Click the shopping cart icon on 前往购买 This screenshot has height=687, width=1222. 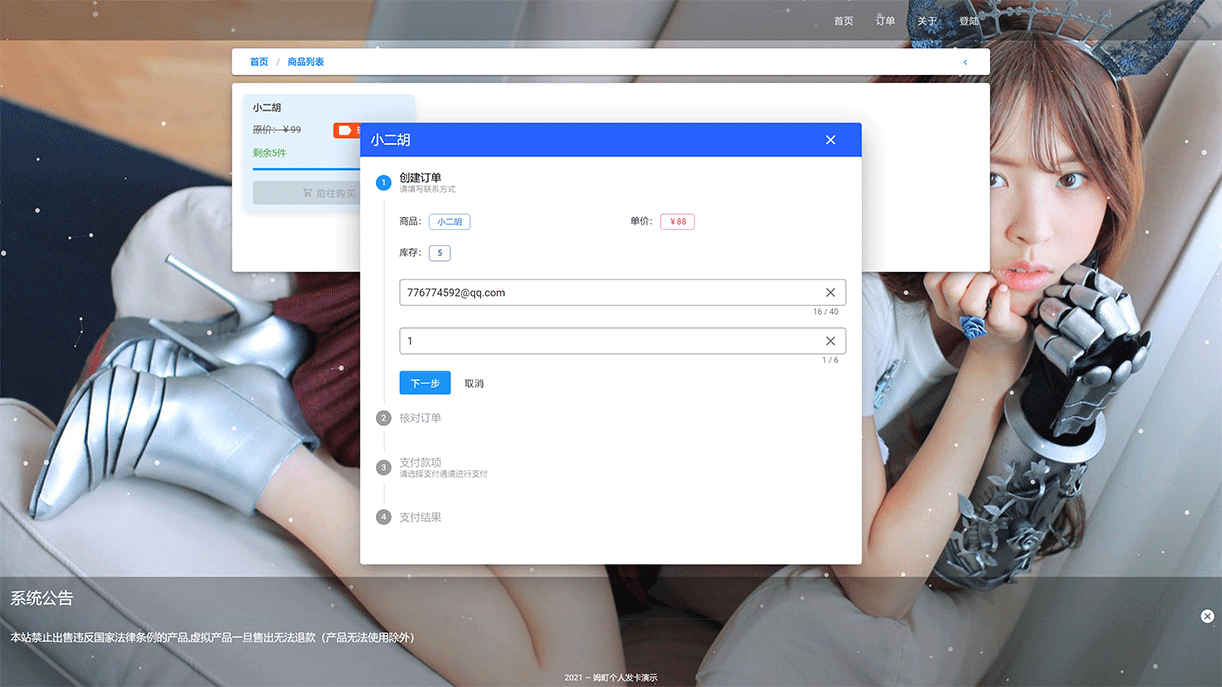[307, 193]
